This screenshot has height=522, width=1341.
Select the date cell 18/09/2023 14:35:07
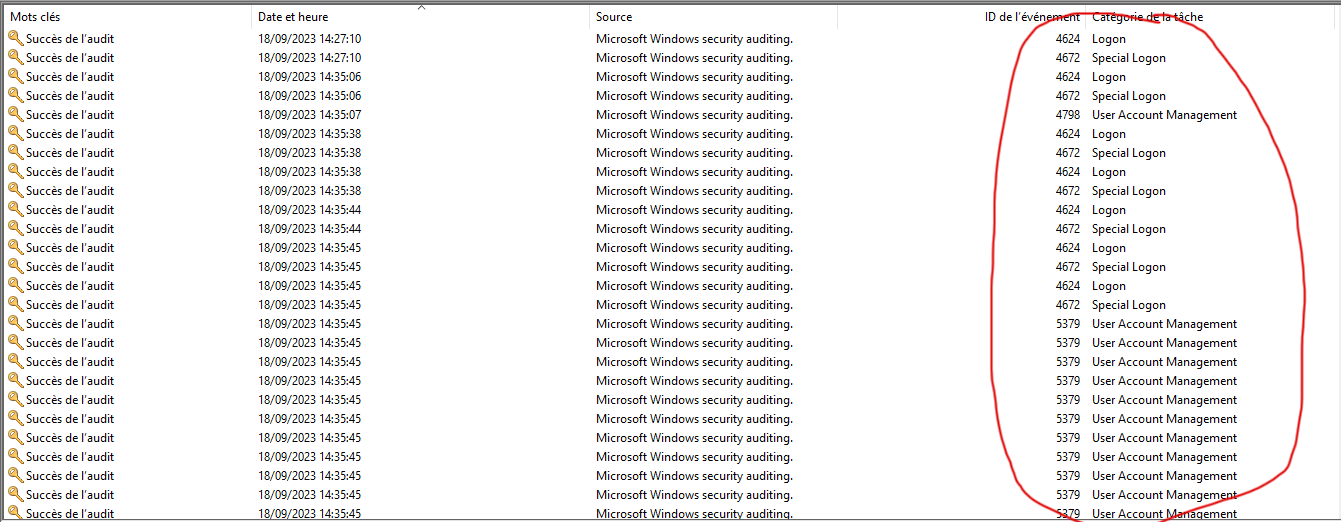(309, 115)
